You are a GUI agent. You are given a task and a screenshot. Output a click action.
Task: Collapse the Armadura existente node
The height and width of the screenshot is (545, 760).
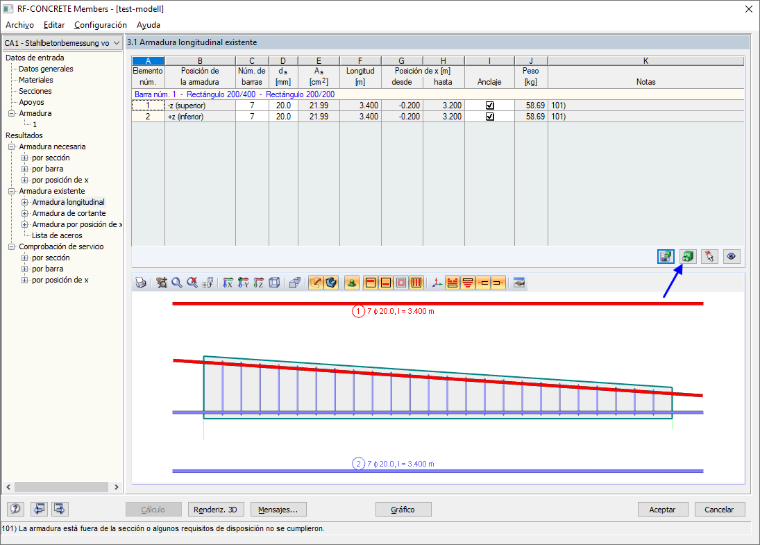11,191
